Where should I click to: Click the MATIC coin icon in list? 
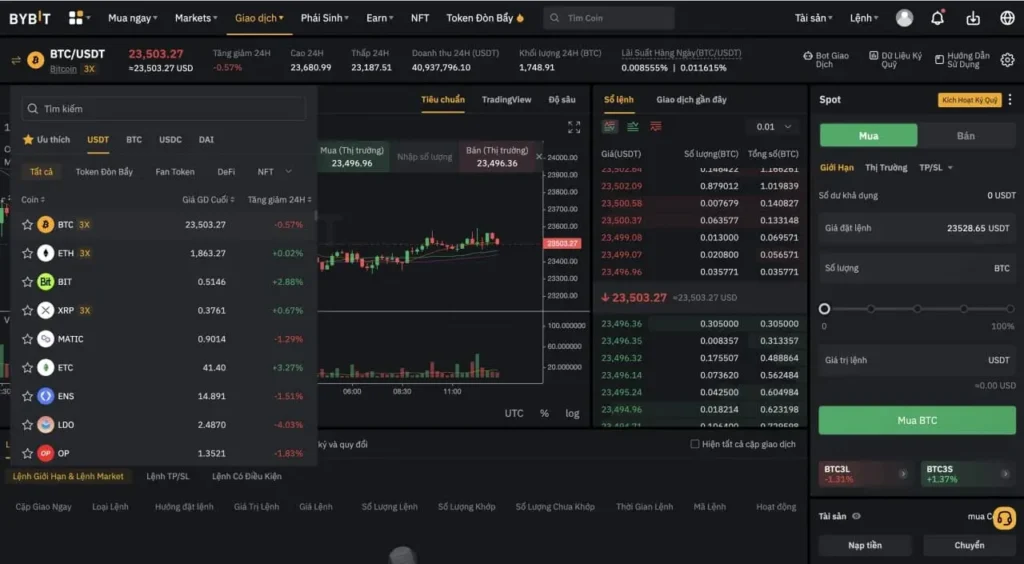pos(46,339)
